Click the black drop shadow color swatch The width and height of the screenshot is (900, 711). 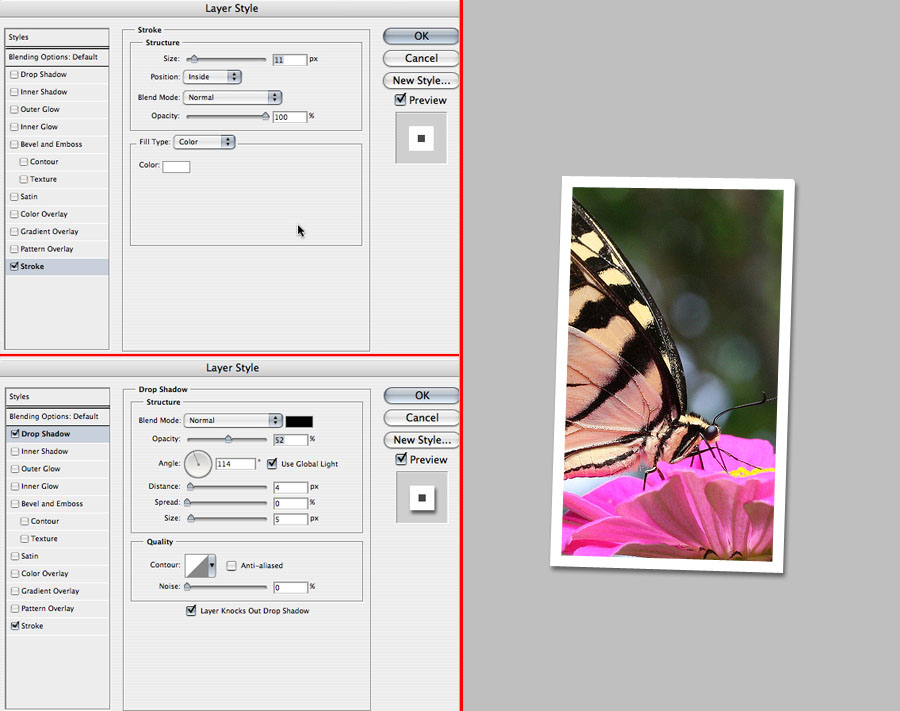[299, 421]
